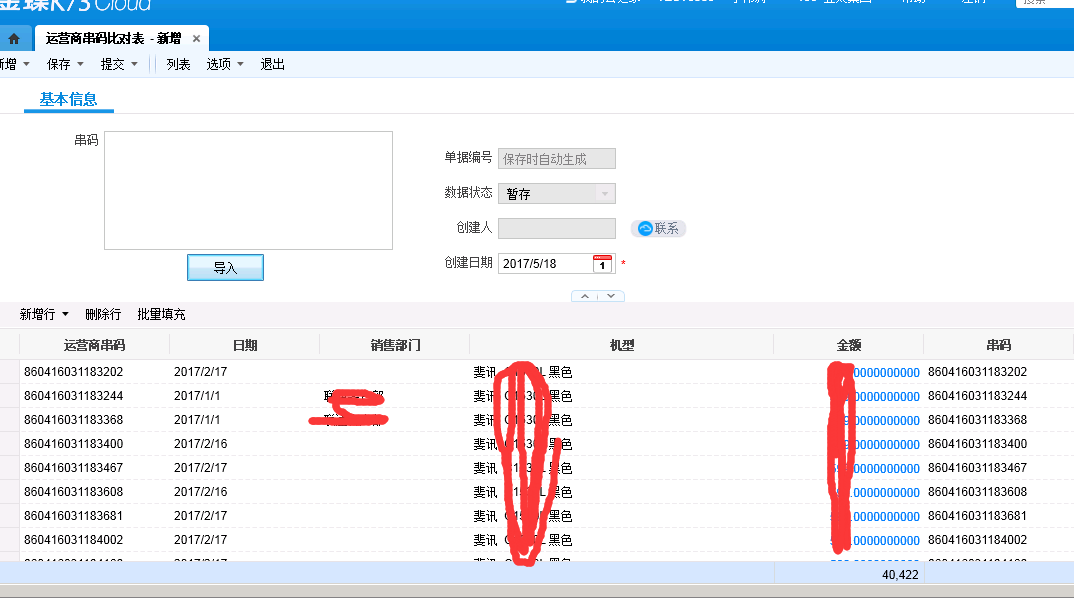Screen dimensions: 1074x598
Task: Click 退出 to exit the form
Action: click(273, 64)
